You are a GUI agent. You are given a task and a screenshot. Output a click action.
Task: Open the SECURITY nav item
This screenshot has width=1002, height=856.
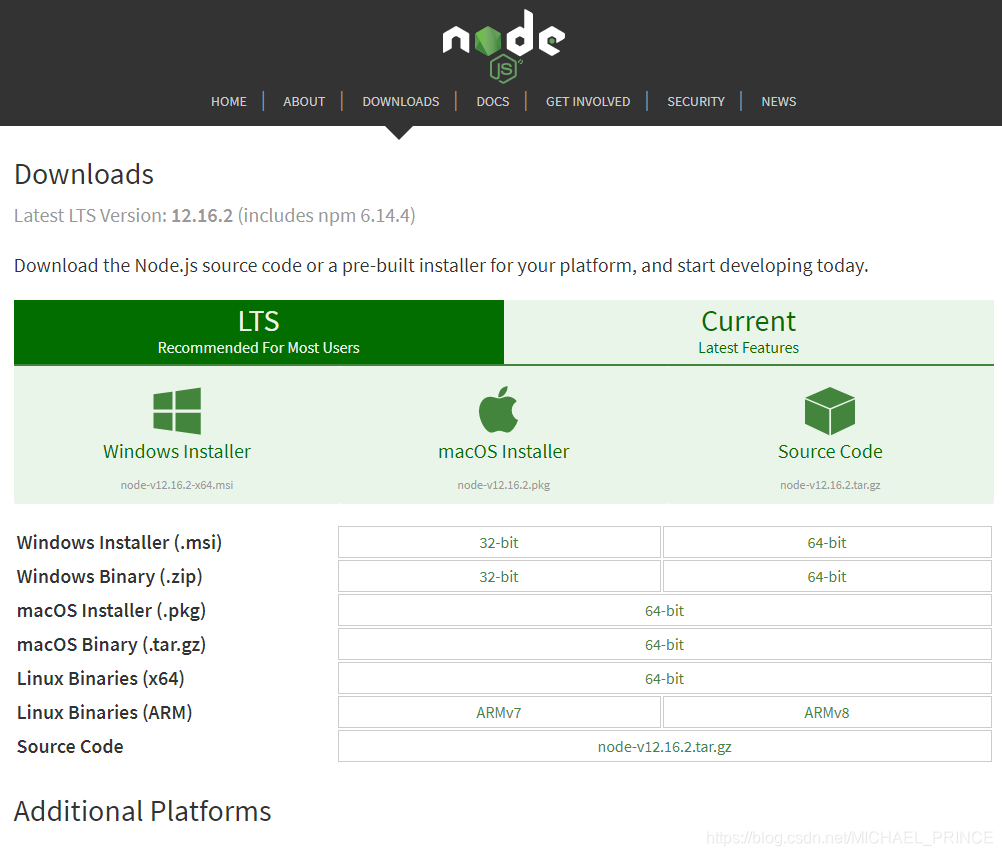click(696, 102)
